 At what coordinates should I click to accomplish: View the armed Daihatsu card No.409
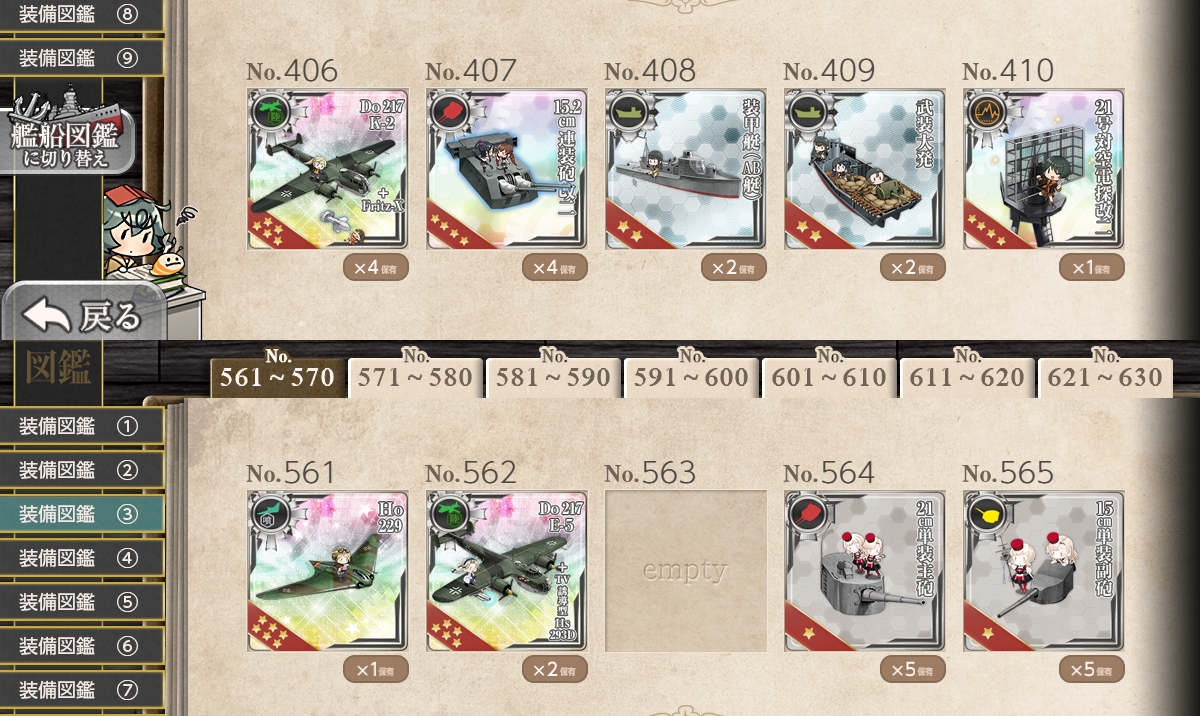pyautogui.click(x=865, y=169)
